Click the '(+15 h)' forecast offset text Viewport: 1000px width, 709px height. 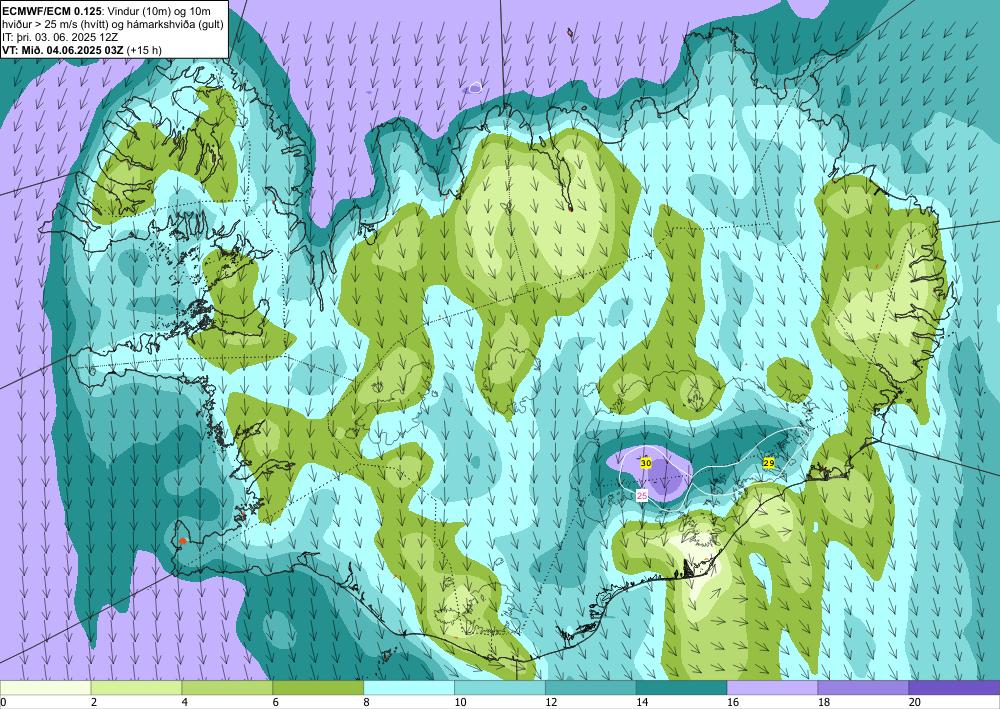[x=144, y=50]
